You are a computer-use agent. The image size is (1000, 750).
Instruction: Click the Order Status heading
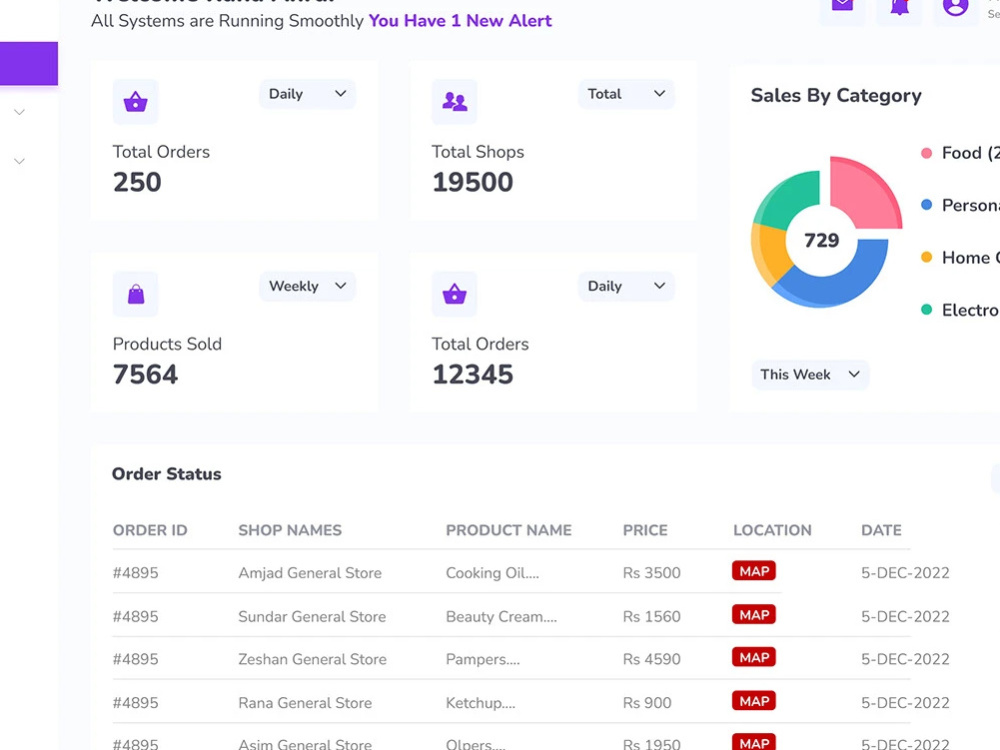click(x=166, y=474)
